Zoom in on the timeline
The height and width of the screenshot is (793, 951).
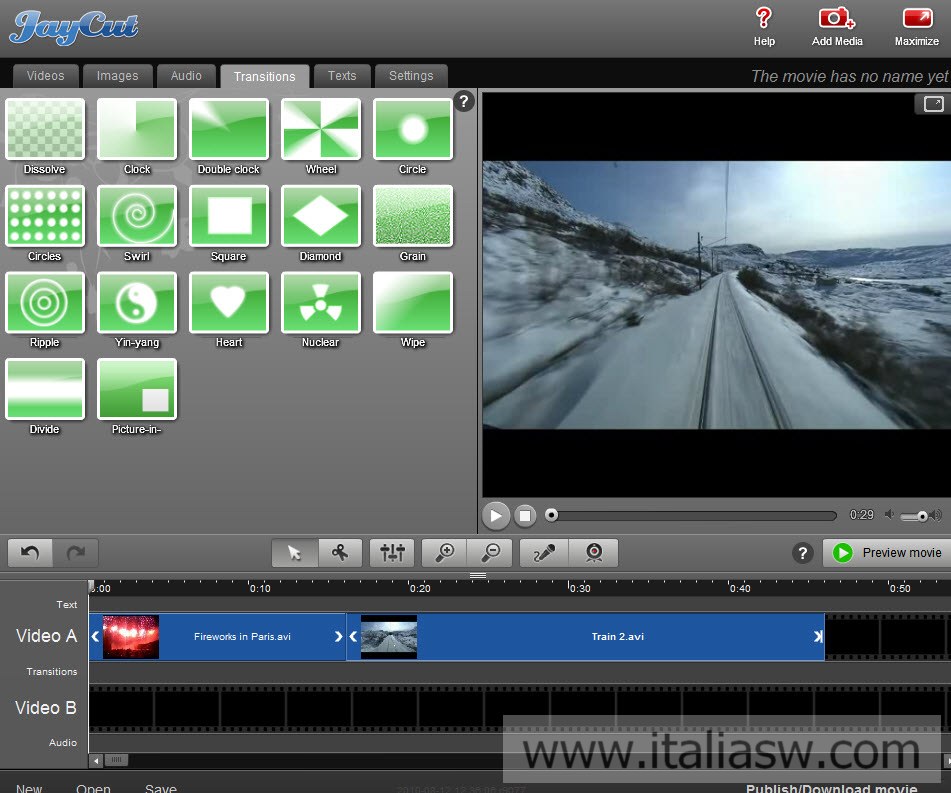(x=445, y=553)
